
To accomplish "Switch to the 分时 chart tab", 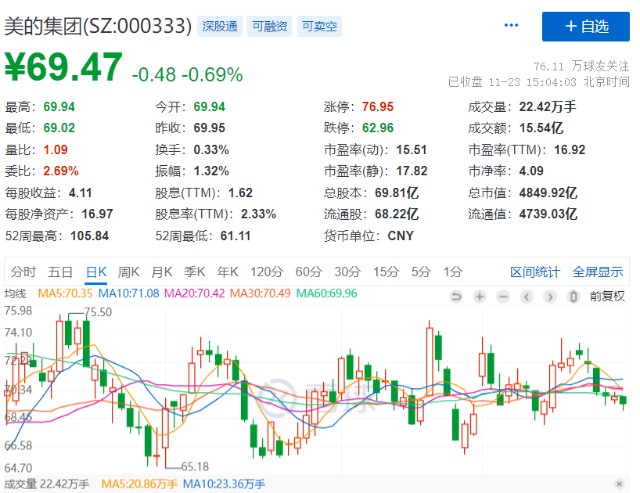I will [23, 272].
